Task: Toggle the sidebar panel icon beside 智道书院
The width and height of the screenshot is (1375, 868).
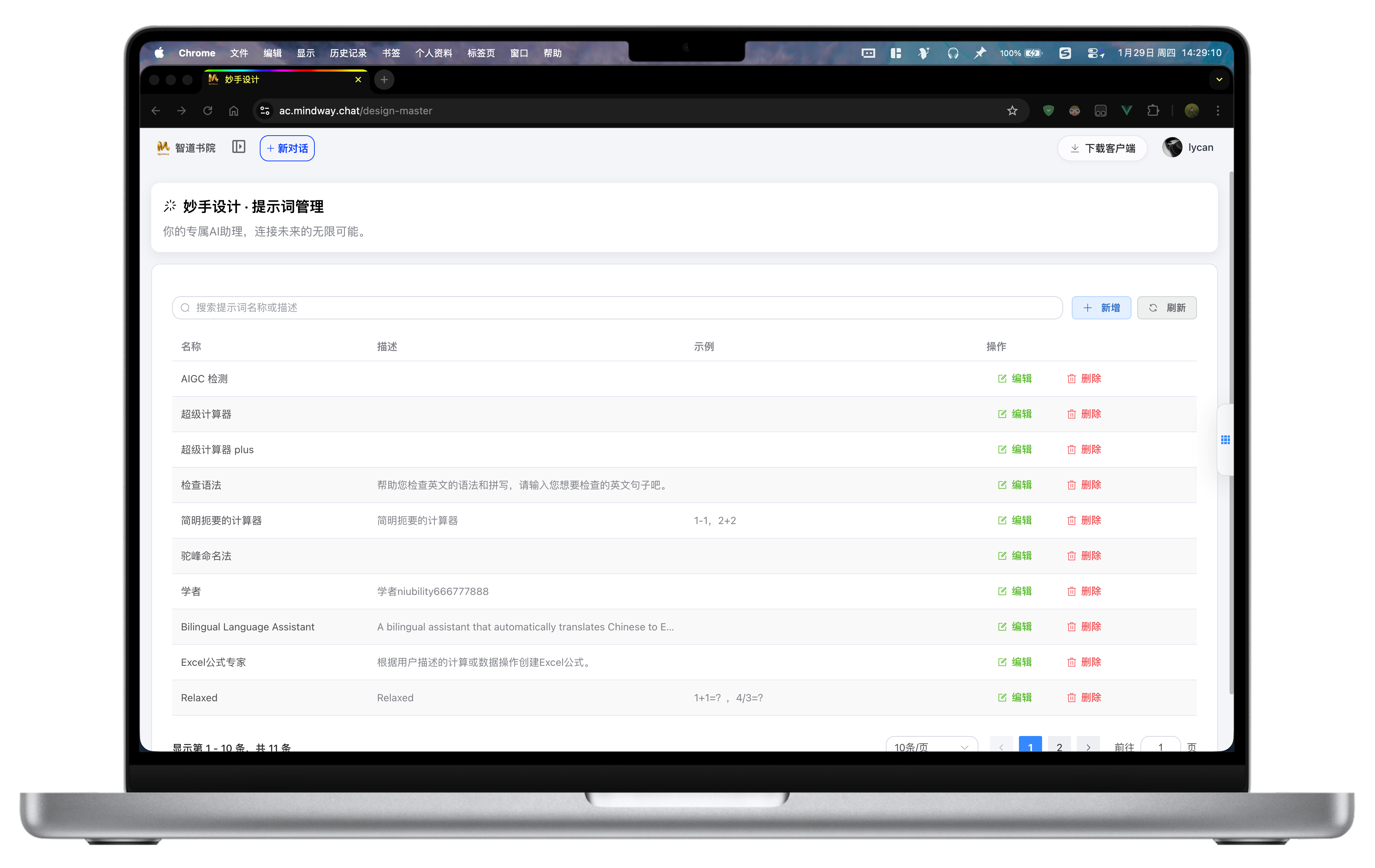Action: click(x=239, y=147)
